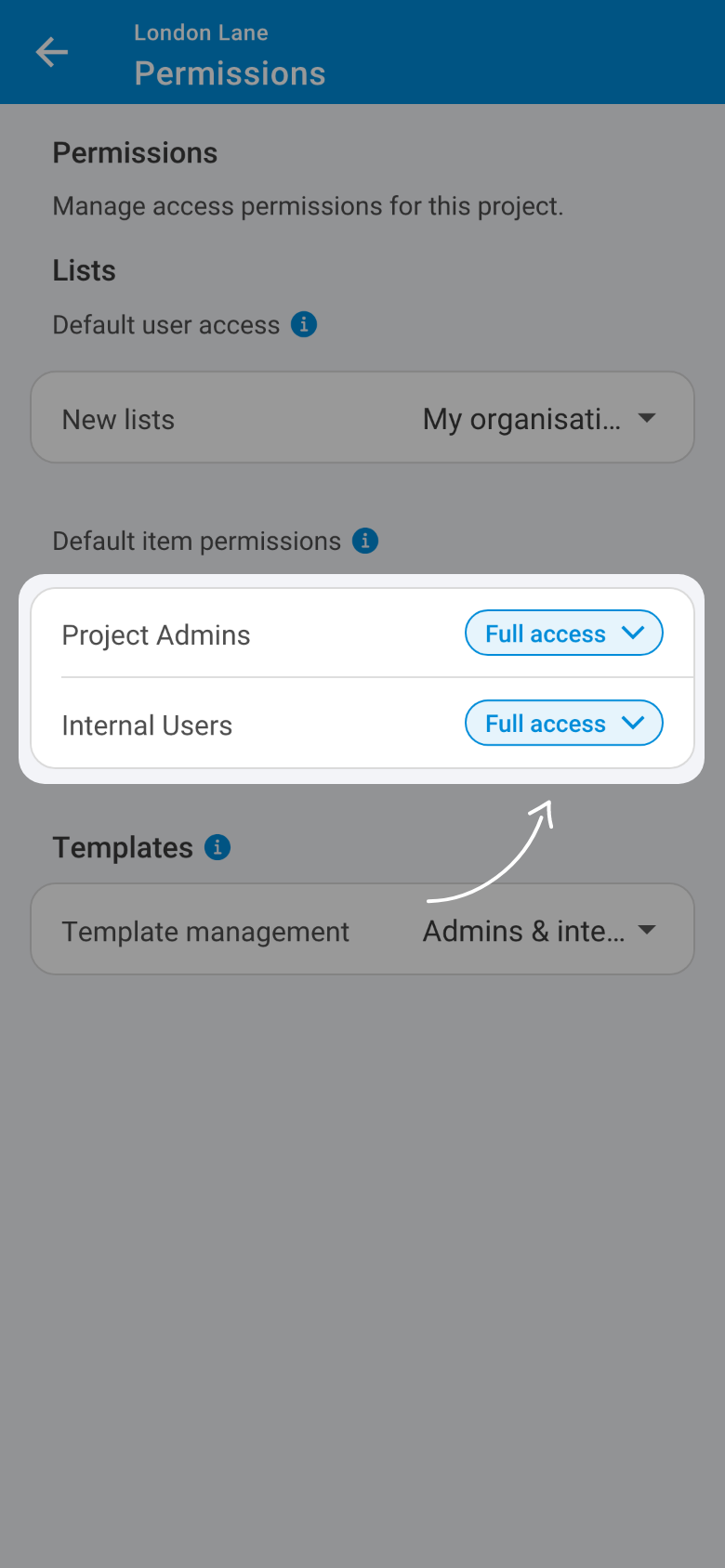Click the New lists label
This screenshot has height=1568, width=725.
pos(118,420)
